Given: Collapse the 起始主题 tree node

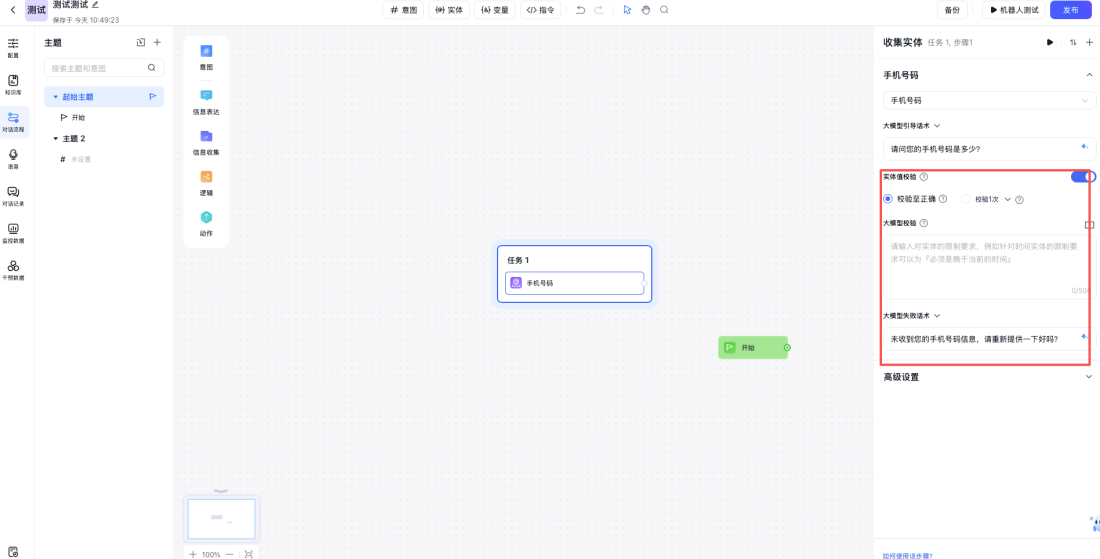Looking at the screenshot, I should 56,97.
